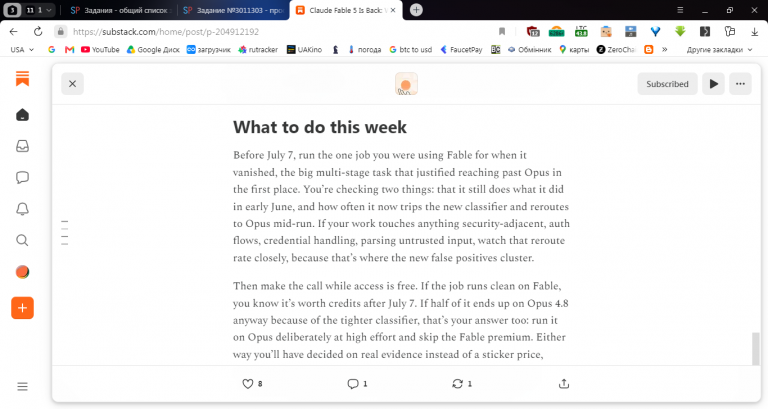Screen dimensions: 768x409
Task: Open the inbox icon in sidebar
Action: (23, 146)
